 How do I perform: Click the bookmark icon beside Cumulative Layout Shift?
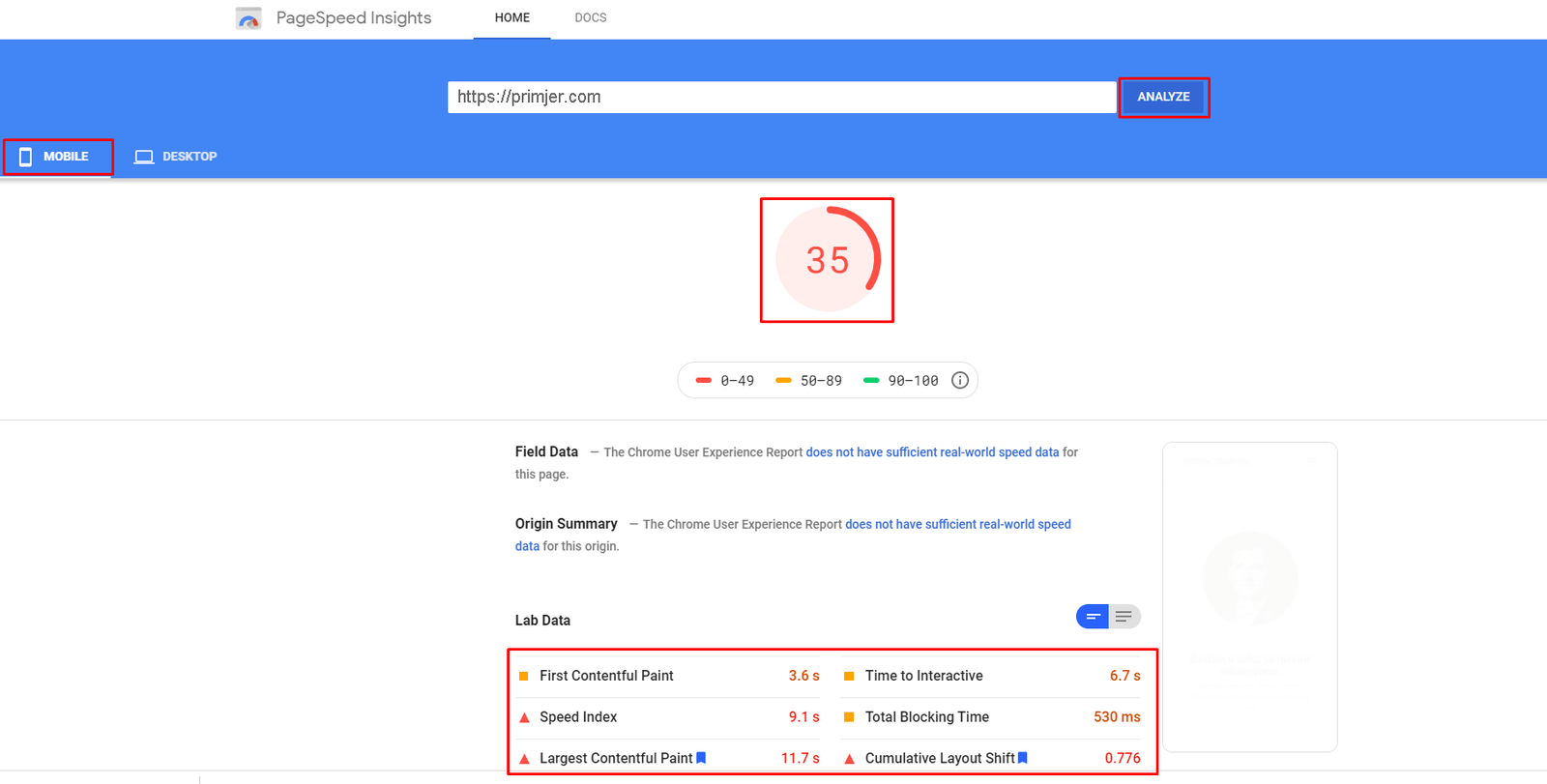[x=1023, y=758]
